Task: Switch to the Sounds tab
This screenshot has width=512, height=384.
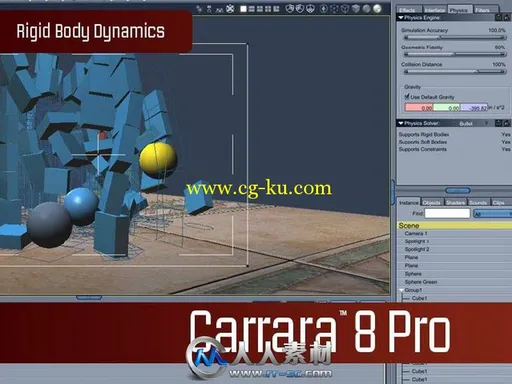Action: tap(478, 202)
